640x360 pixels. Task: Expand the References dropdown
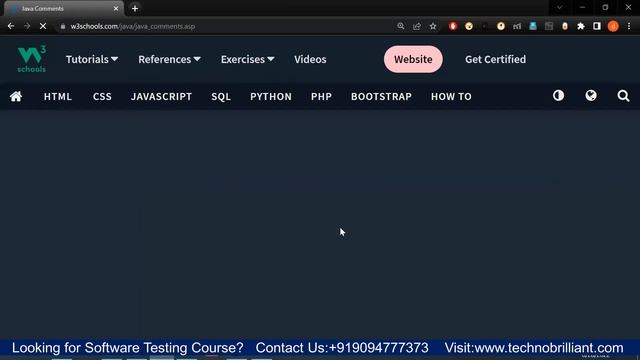[x=169, y=59]
